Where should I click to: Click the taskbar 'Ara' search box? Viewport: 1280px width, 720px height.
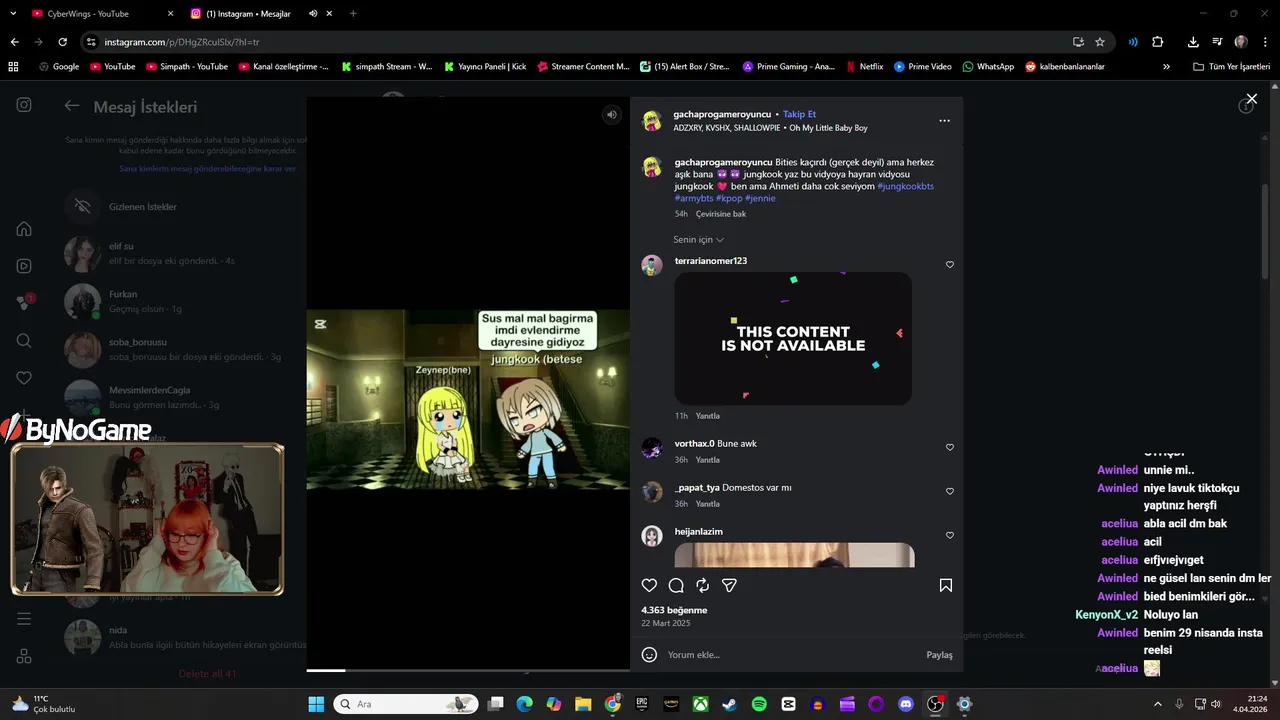click(x=405, y=704)
